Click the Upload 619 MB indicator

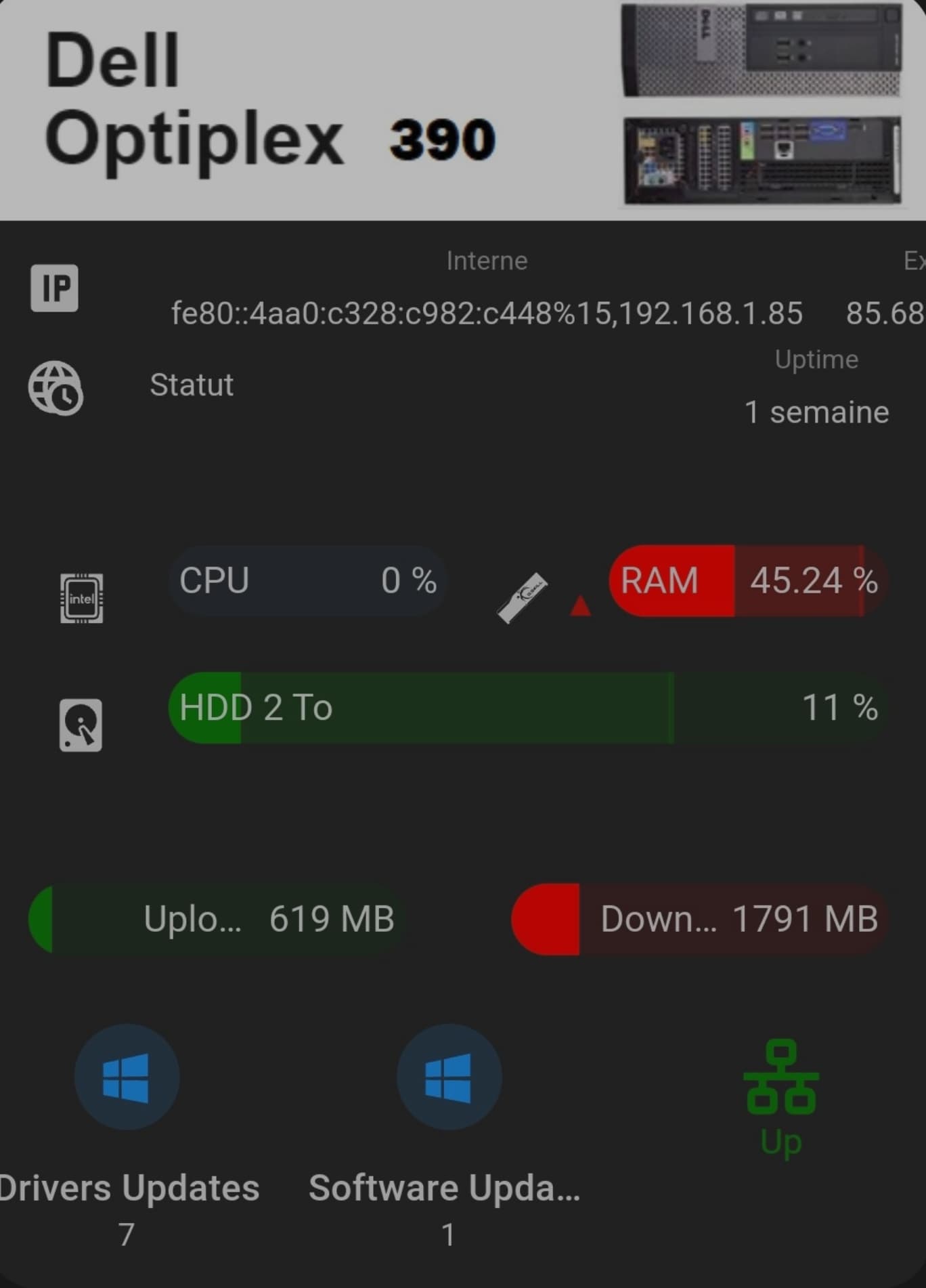[x=217, y=919]
